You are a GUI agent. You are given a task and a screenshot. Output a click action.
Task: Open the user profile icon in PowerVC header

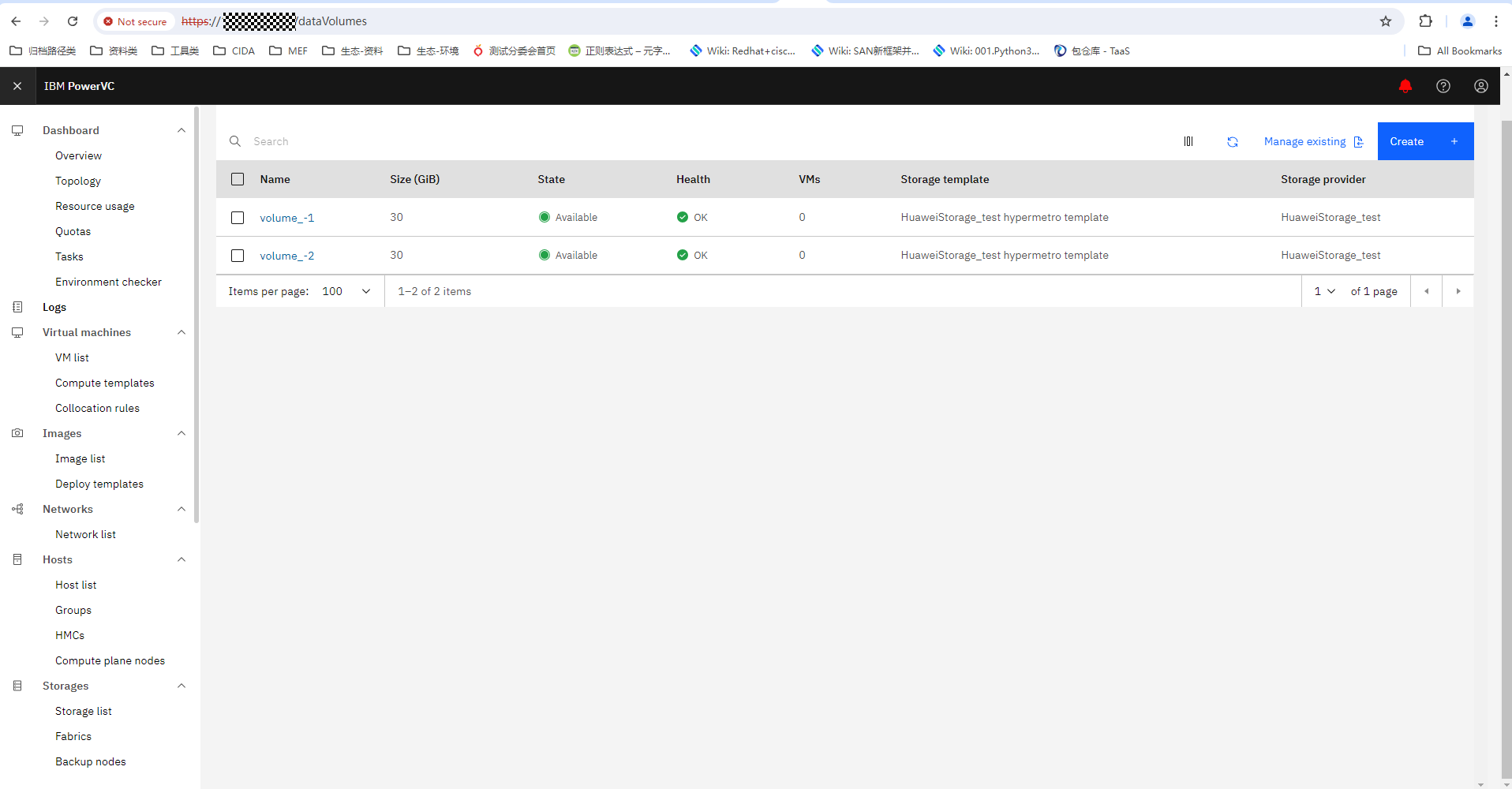tap(1480, 86)
